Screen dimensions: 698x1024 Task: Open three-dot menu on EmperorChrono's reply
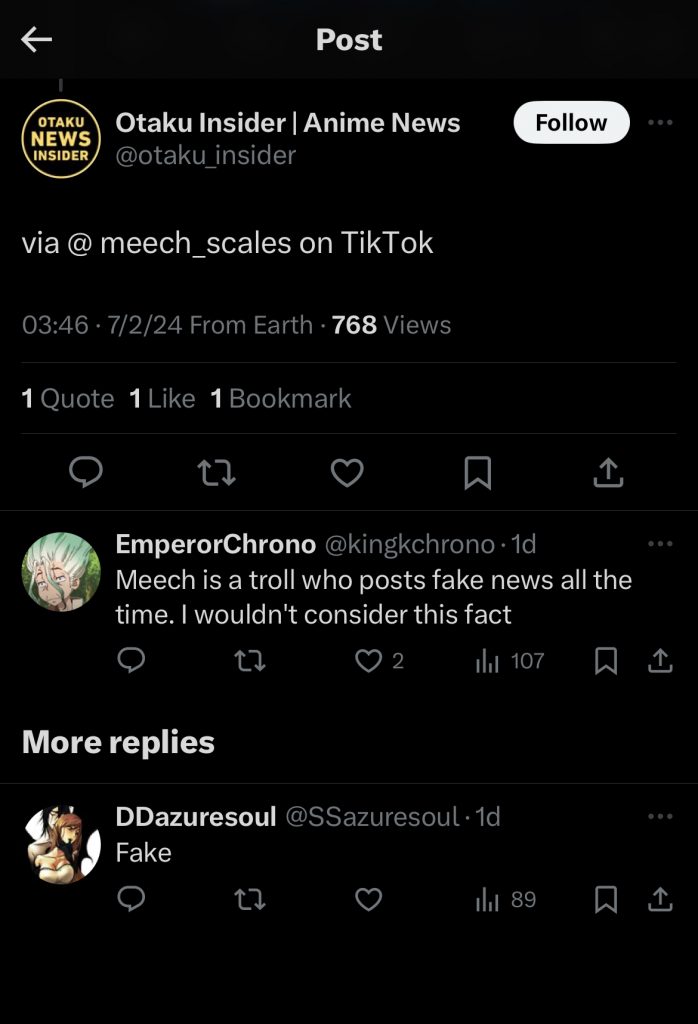pyautogui.click(x=660, y=544)
